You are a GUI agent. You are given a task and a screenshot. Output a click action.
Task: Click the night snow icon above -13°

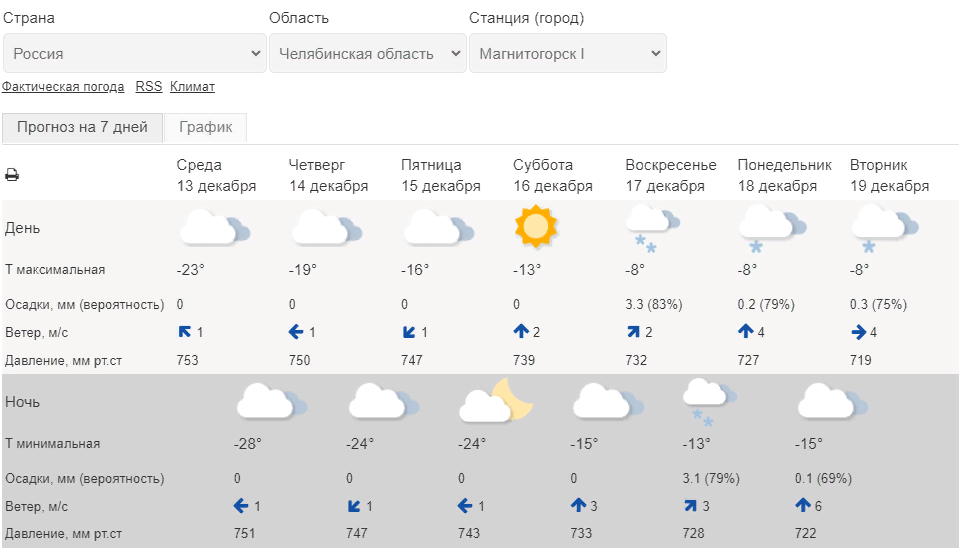coord(709,402)
